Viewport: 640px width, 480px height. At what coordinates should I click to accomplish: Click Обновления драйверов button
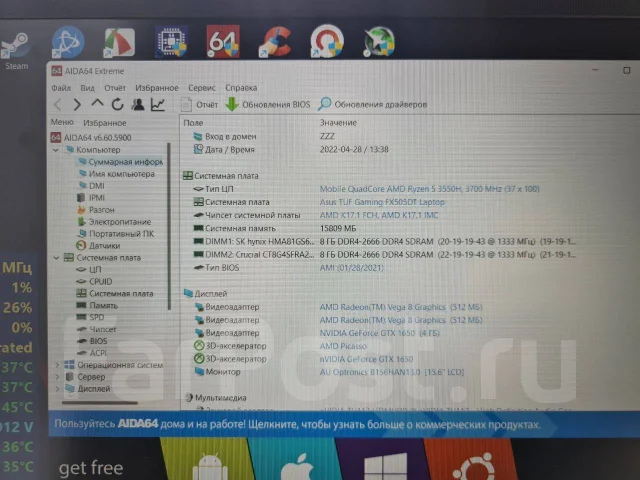(x=373, y=104)
